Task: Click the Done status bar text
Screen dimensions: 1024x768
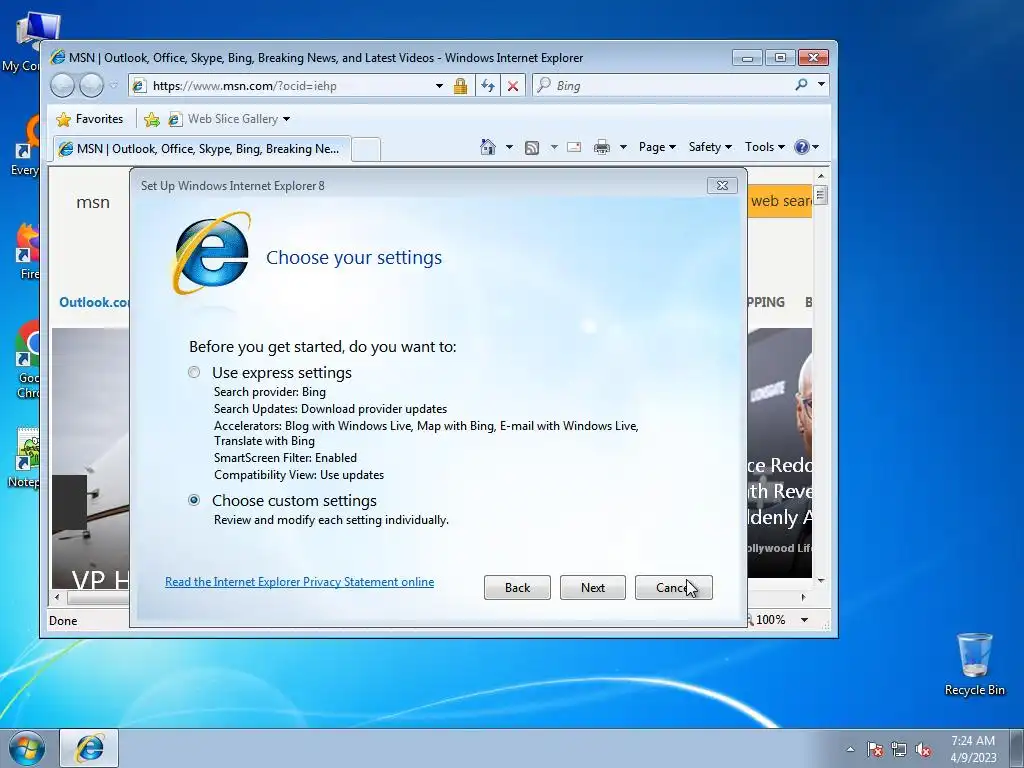Action: coord(63,620)
